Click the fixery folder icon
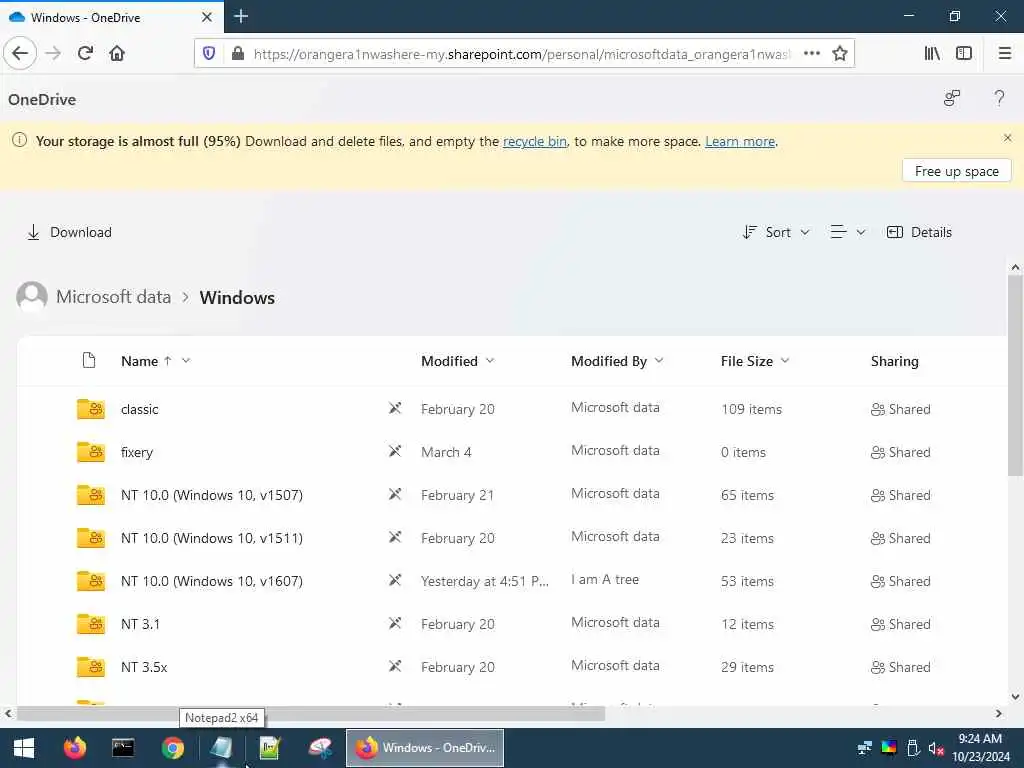Image resolution: width=1024 pixels, height=768 pixels. [x=91, y=452]
